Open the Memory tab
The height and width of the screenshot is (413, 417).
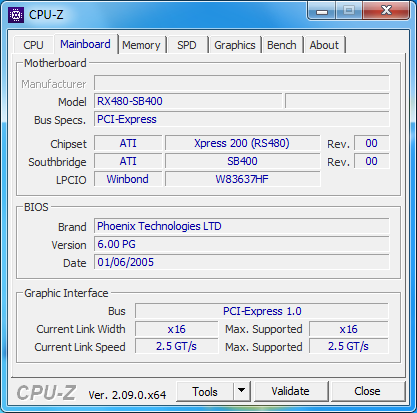pos(141,45)
